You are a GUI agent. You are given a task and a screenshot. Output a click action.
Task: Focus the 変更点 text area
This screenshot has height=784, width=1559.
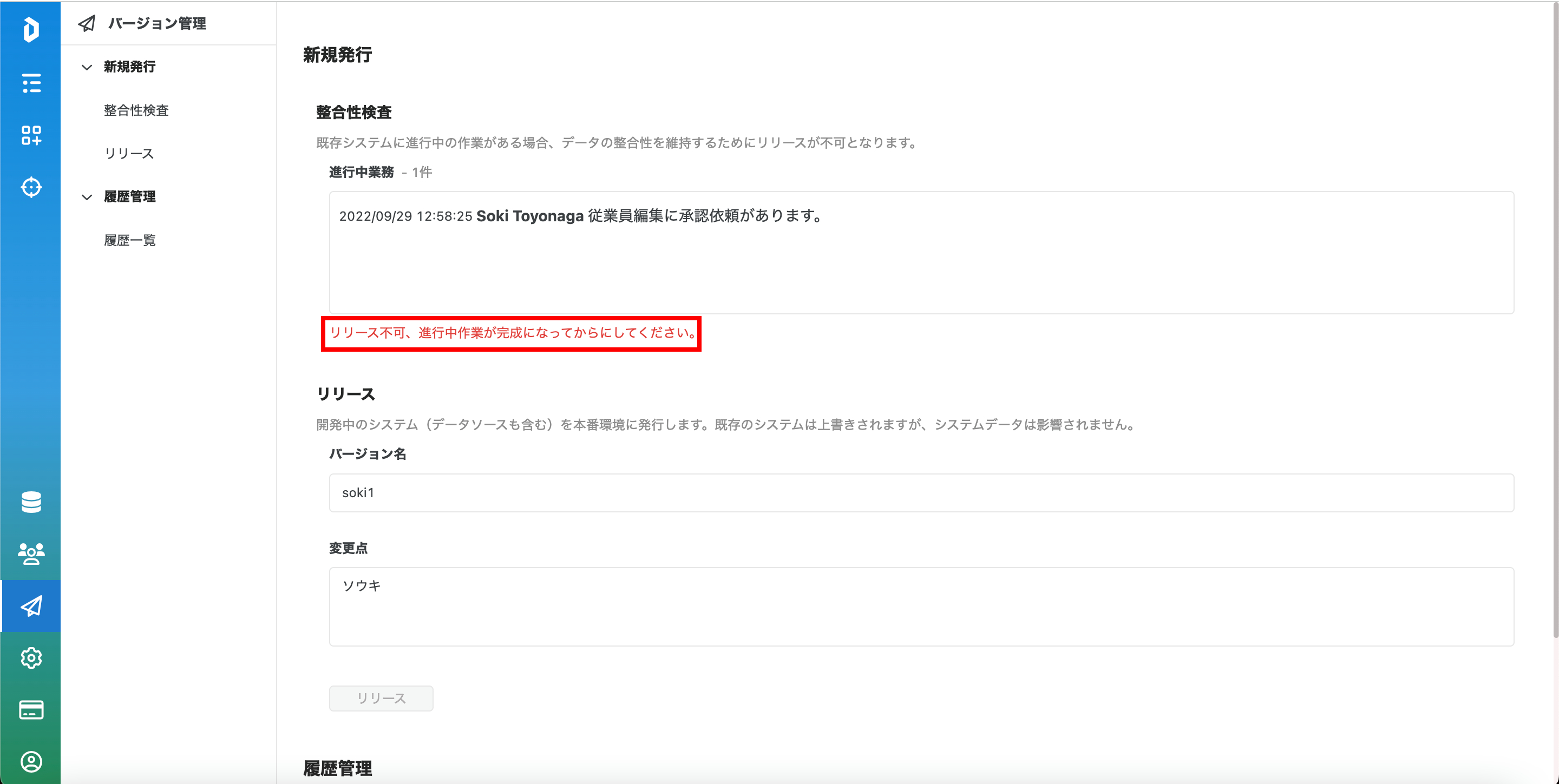click(920, 606)
